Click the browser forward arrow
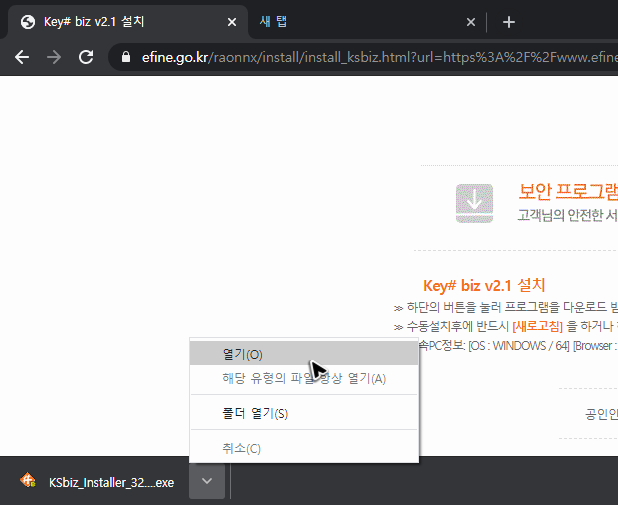The image size is (618, 505). click(54, 58)
